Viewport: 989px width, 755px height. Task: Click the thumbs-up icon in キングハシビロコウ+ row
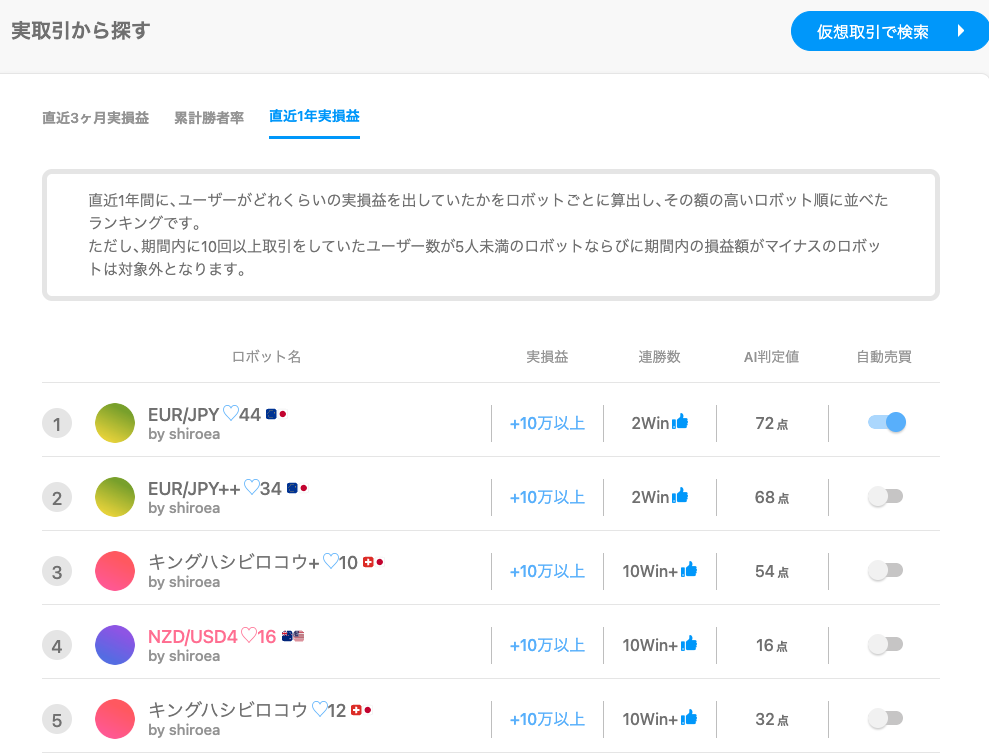pyautogui.click(x=689, y=570)
